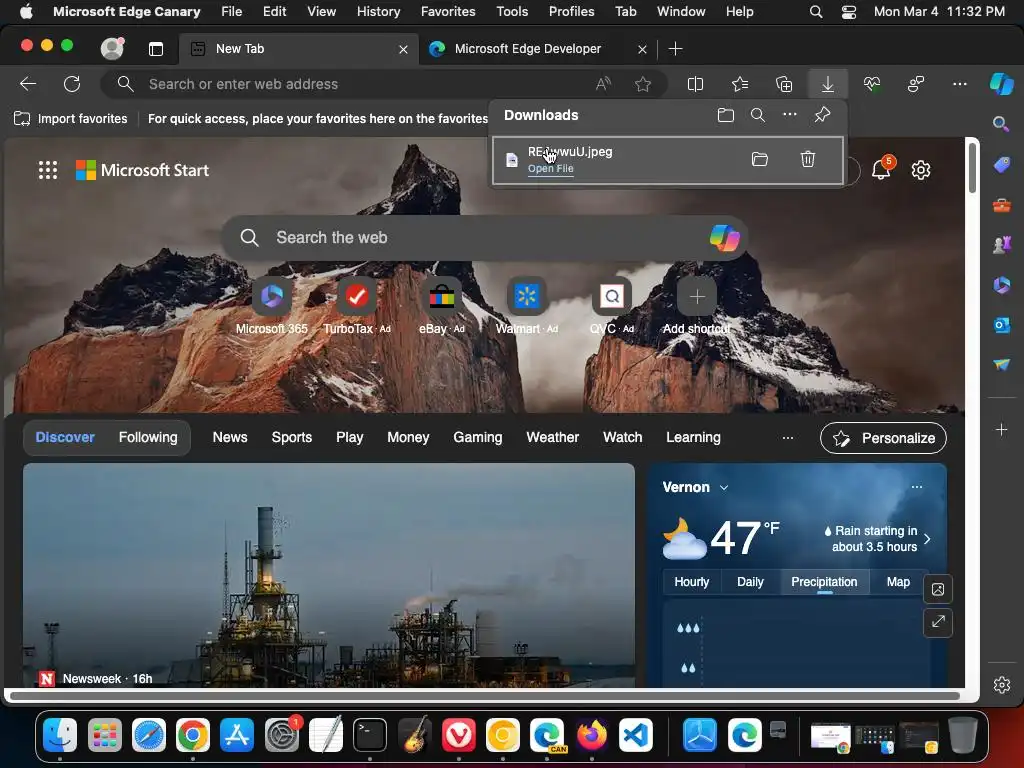This screenshot has width=1024, height=768.
Task: Open sidebar Outlook icon
Action: (1001, 325)
